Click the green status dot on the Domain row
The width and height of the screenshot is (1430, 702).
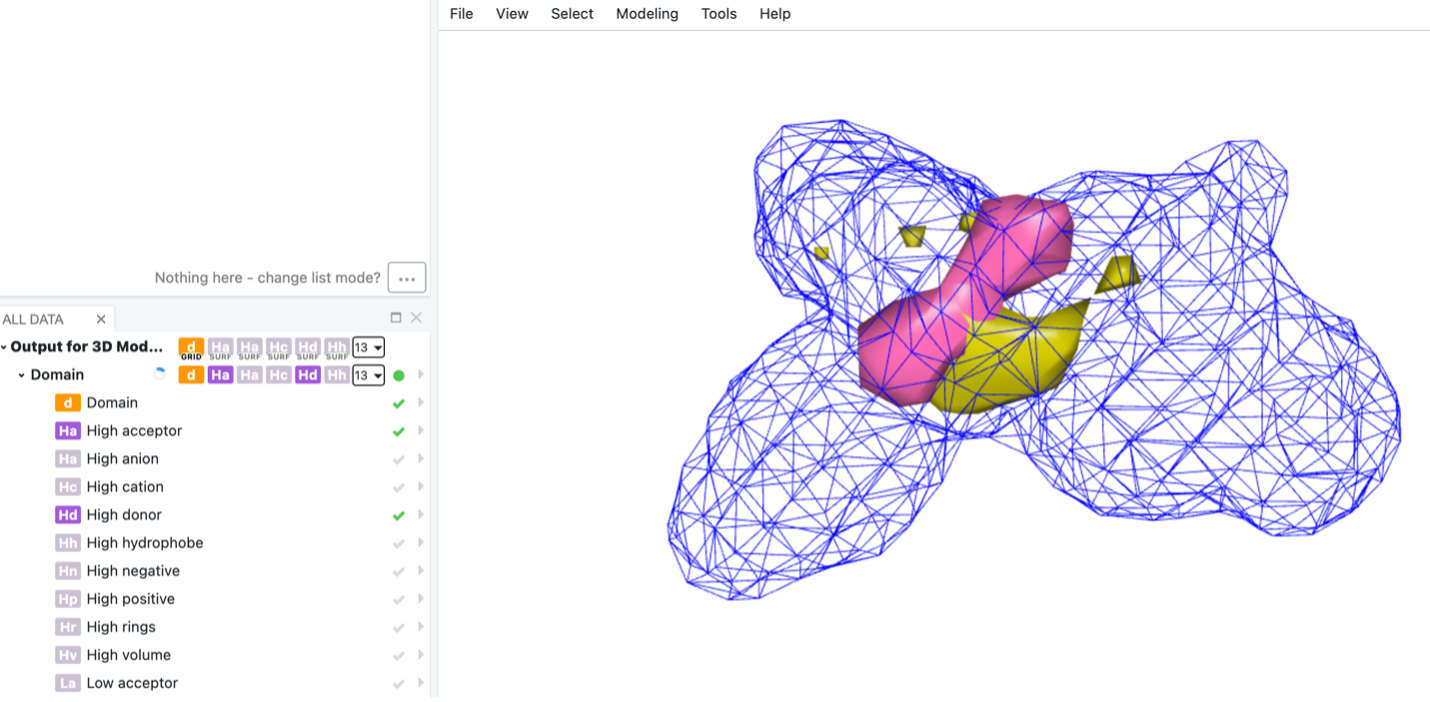click(x=399, y=374)
